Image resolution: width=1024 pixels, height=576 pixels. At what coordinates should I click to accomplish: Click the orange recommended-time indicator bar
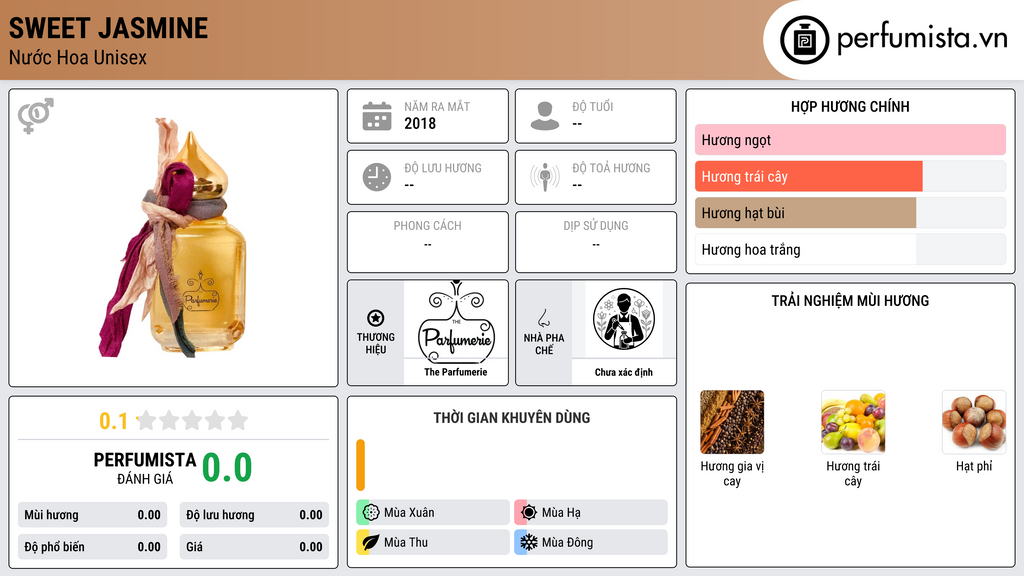point(360,465)
